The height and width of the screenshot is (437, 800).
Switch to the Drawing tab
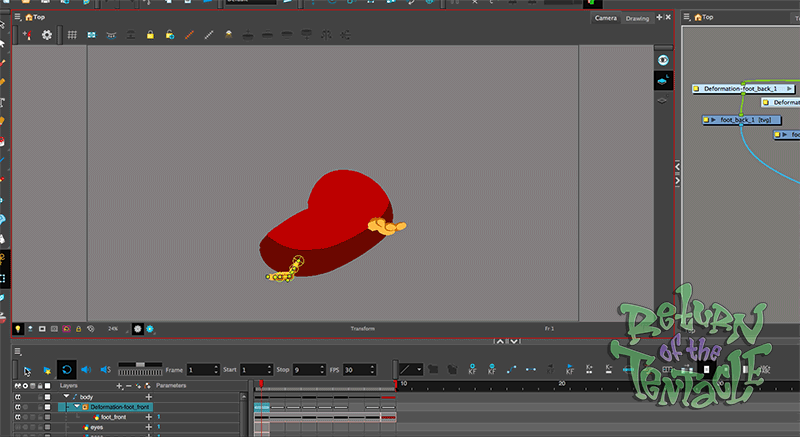click(637, 18)
